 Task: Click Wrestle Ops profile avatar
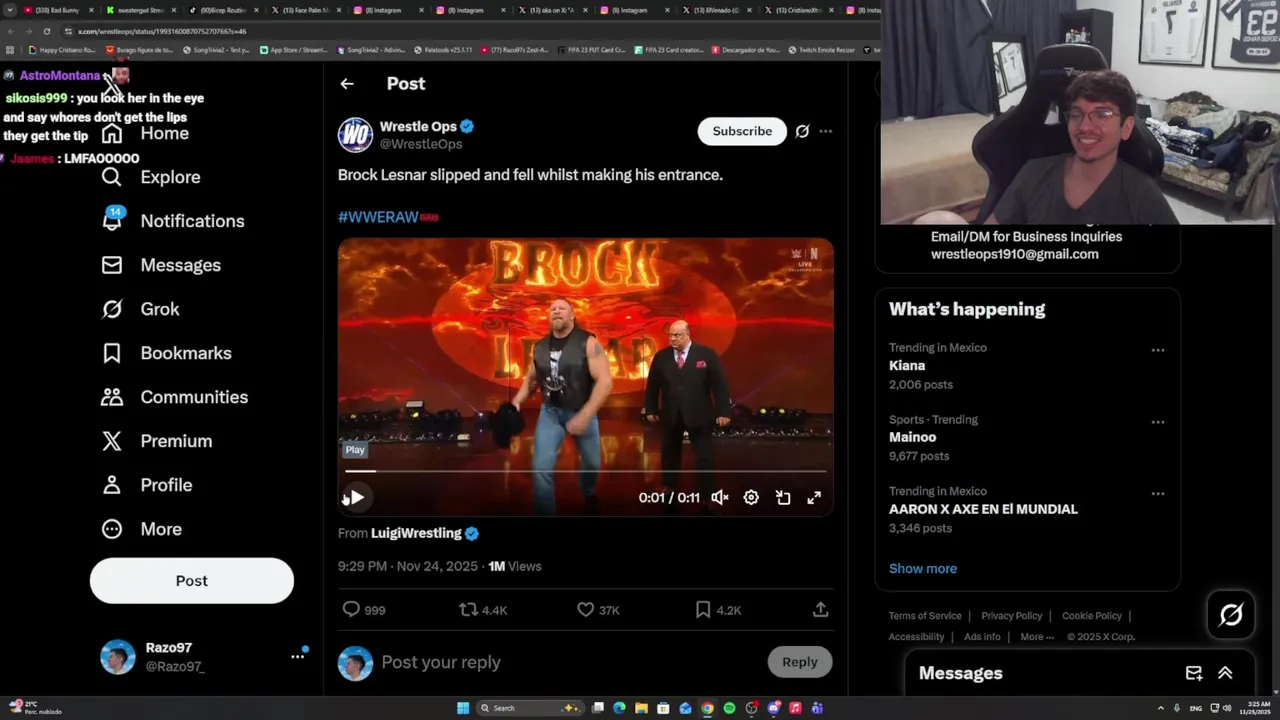(355, 135)
